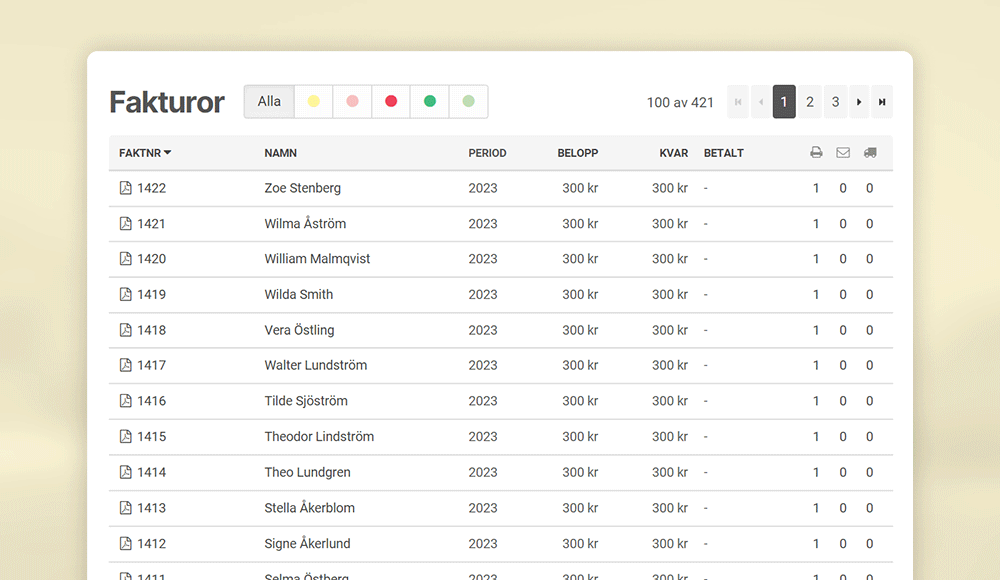Viewport: 1000px width, 580px height.
Task: Go to the next page arrow
Action: (x=859, y=102)
